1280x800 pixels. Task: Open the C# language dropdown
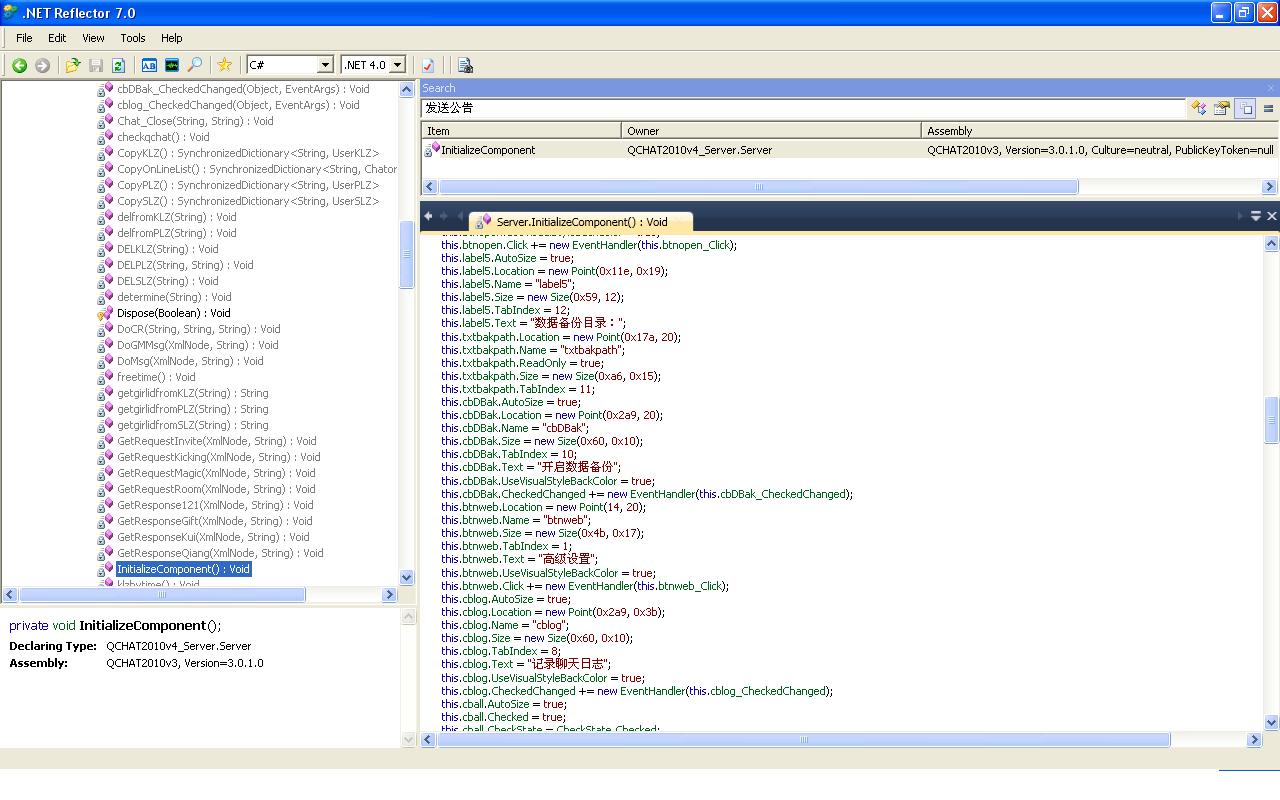click(x=325, y=65)
